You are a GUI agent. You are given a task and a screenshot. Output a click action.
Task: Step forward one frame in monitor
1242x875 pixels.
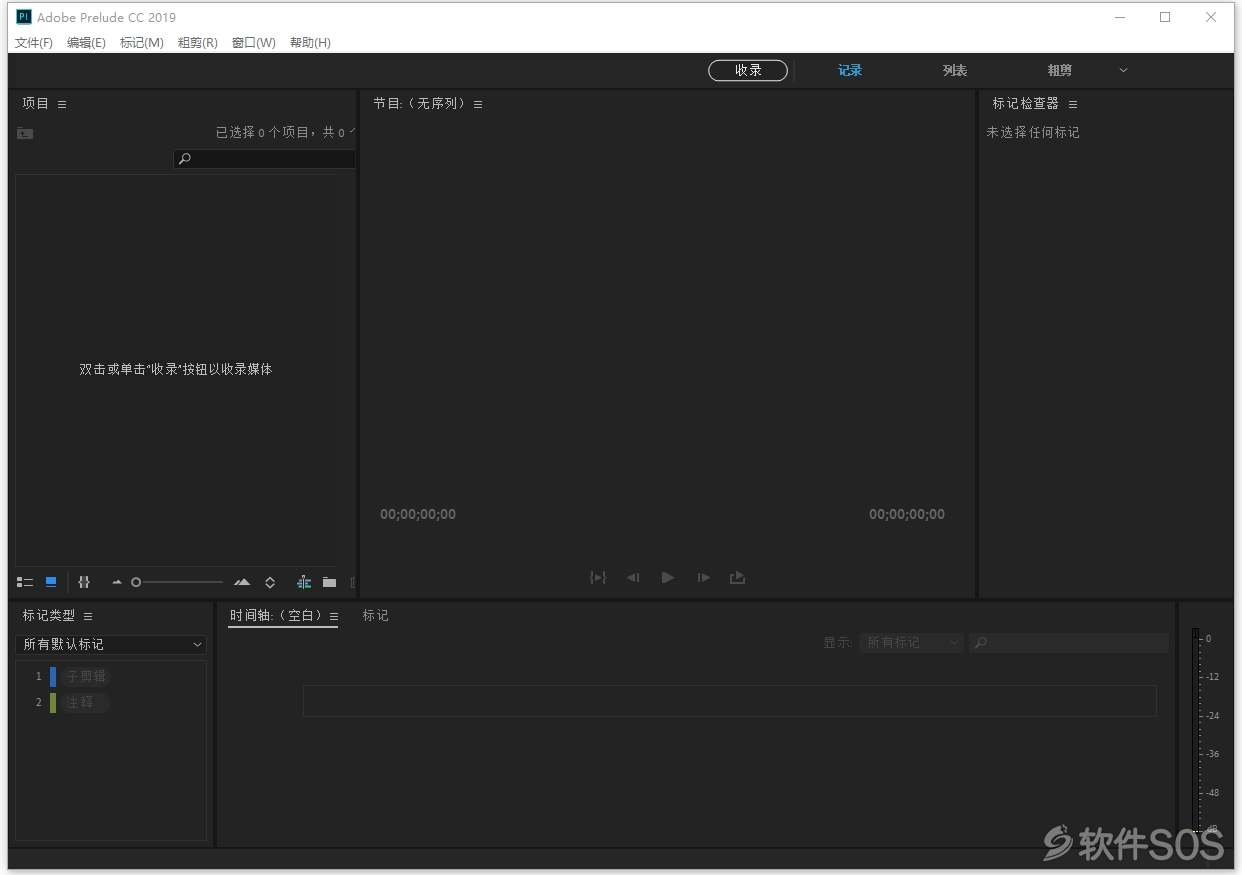point(704,577)
